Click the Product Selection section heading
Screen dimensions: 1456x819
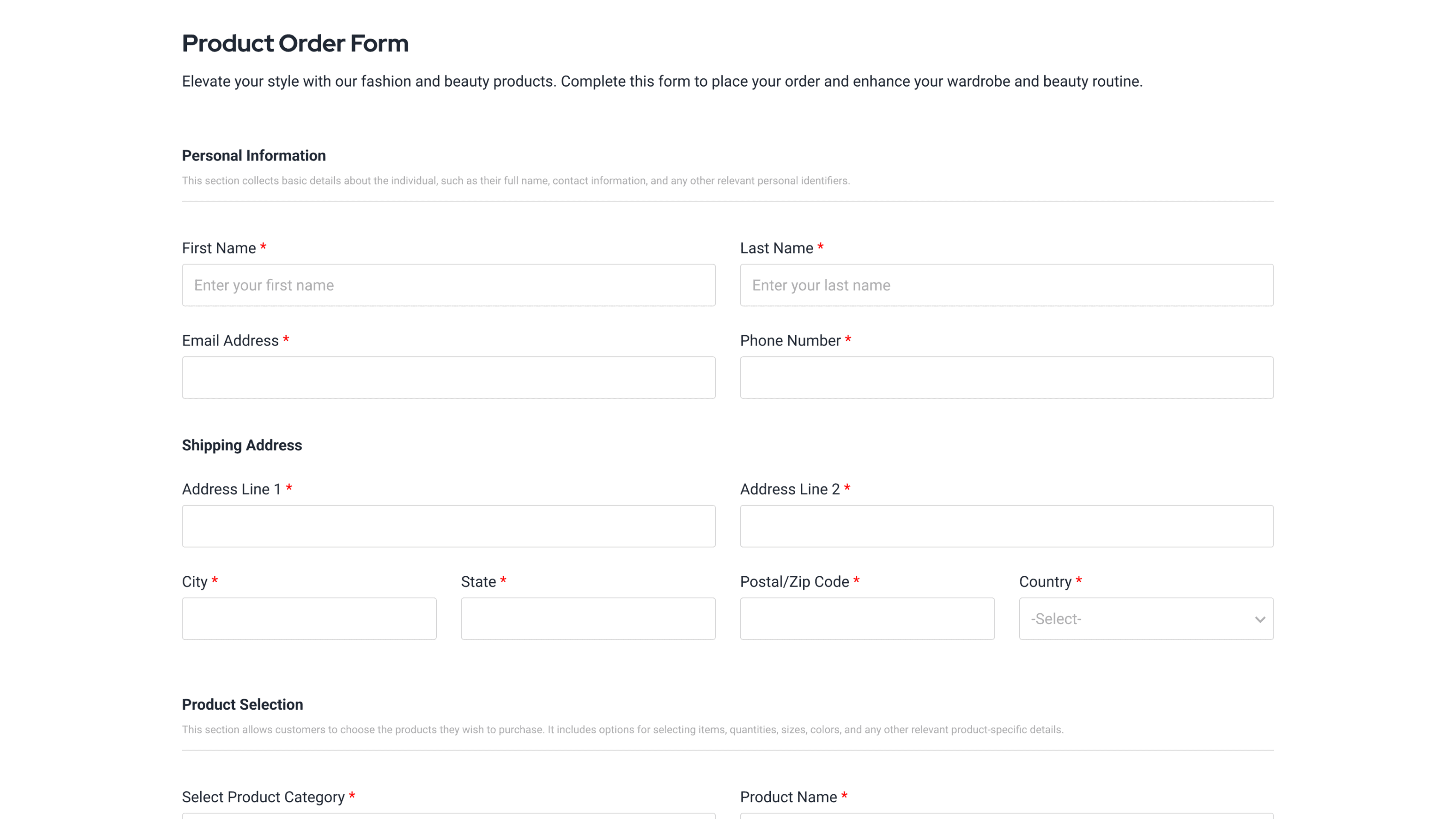(242, 704)
